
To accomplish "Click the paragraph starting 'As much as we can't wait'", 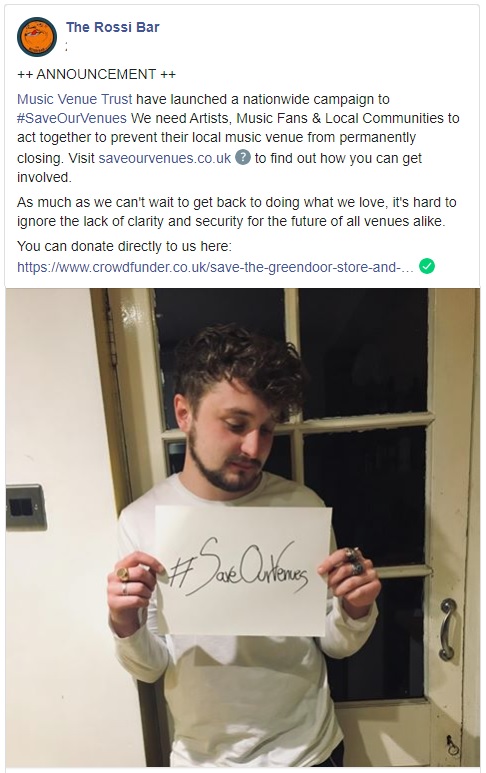I will point(237,212).
